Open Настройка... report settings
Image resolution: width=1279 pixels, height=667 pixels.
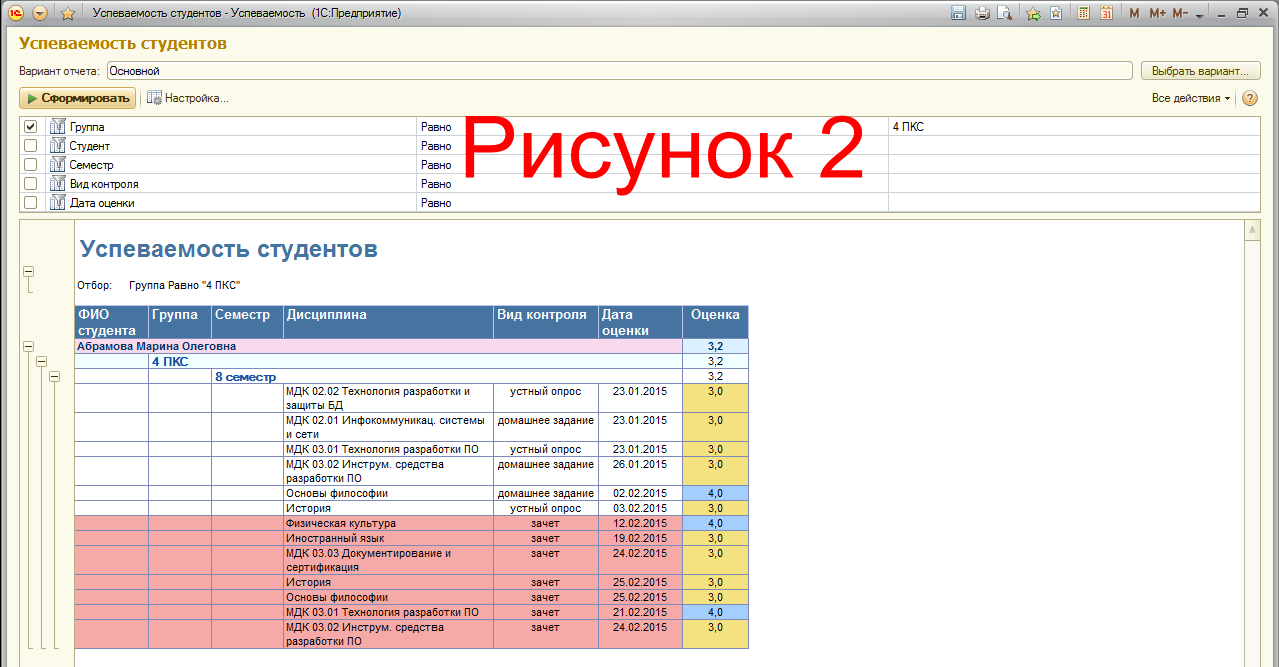pyautogui.click(x=188, y=98)
